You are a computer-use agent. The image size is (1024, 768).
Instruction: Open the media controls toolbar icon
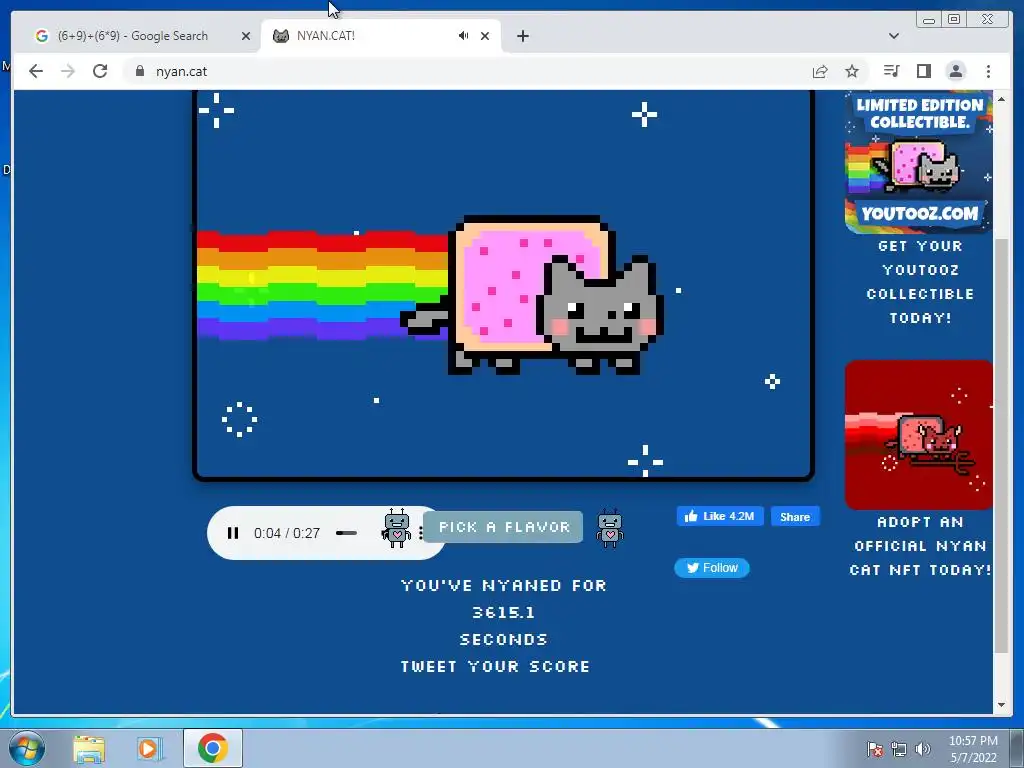(891, 71)
